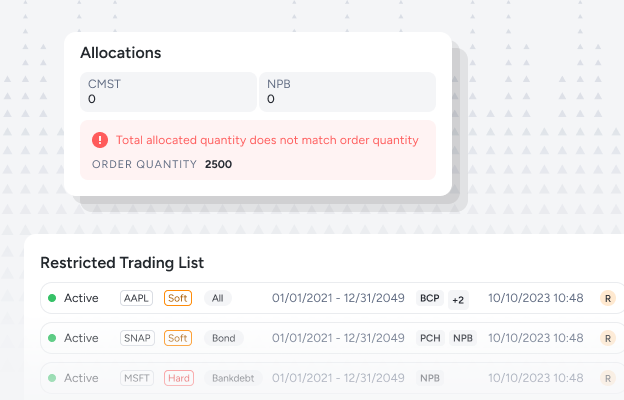Viewport: 624px width, 400px height.
Task: Select the MSFT ticker tag
Action: (x=137, y=378)
